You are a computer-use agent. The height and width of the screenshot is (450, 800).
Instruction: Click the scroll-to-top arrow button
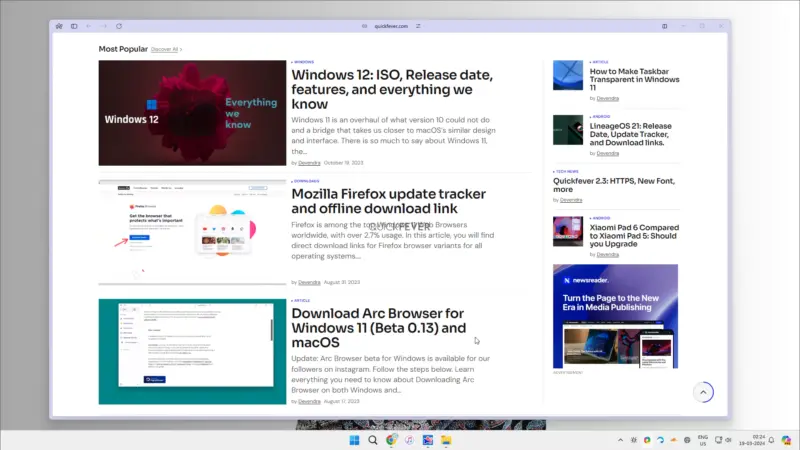pyautogui.click(x=703, y=392)
